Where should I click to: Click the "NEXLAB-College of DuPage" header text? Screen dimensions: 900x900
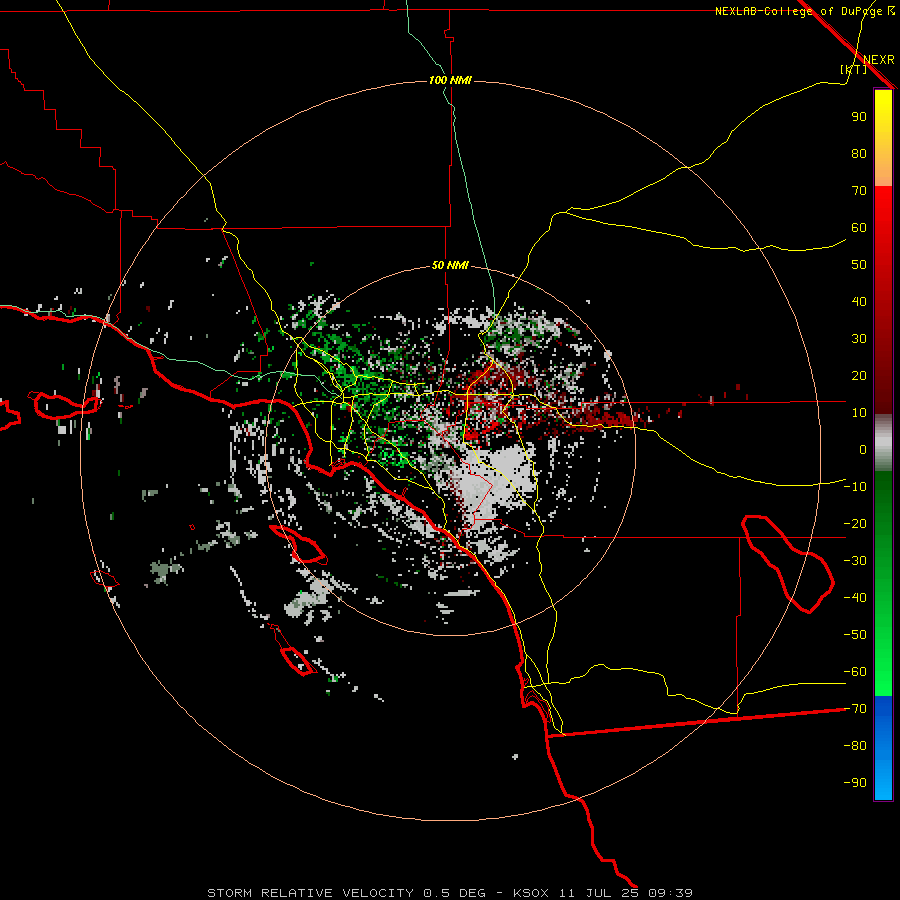pos(798,11)
